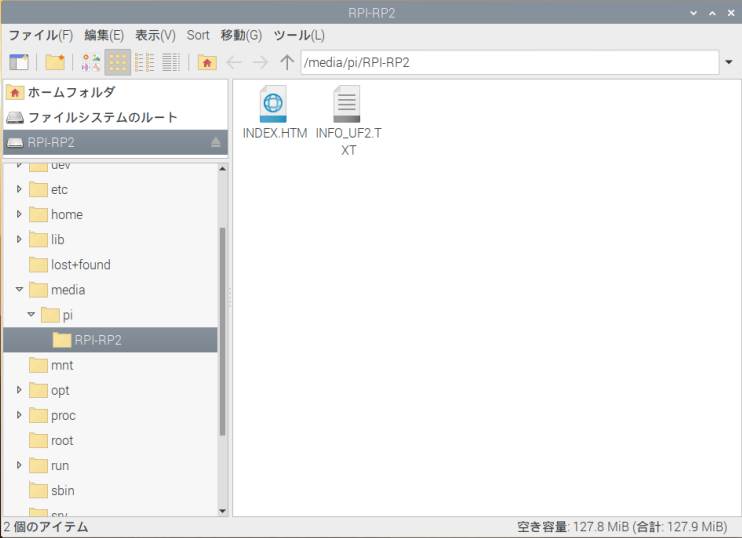Select ホームフォルダ in places

115,92
